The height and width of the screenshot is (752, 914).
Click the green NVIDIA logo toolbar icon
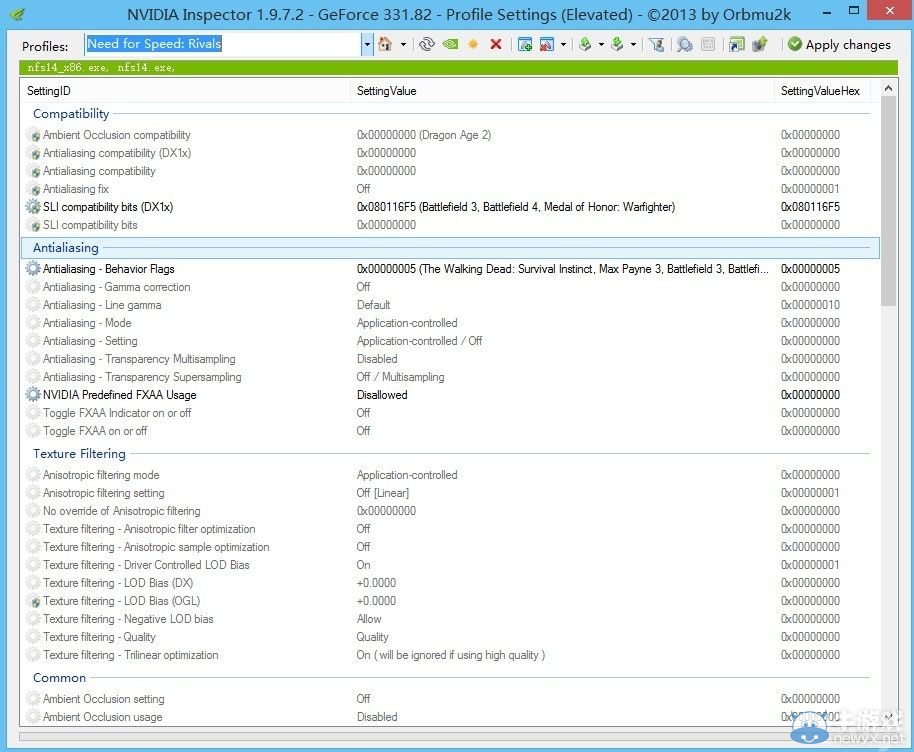tap(450, 44)
